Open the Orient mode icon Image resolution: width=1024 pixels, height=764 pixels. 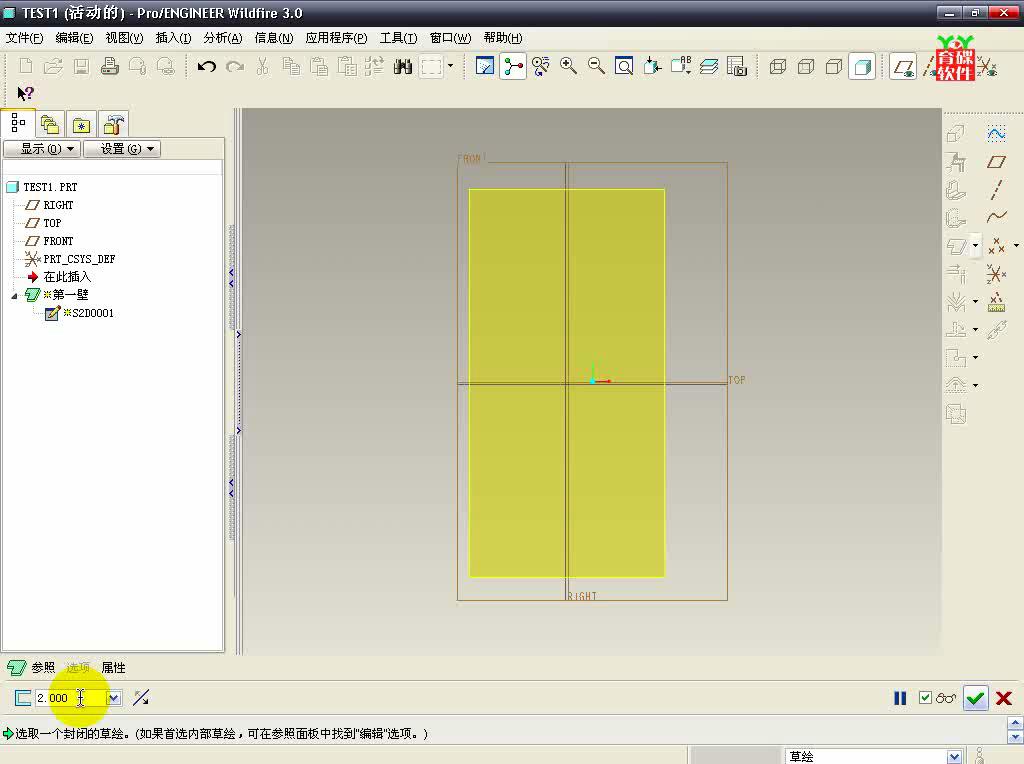pyautogui.click(x=541, y=66)
